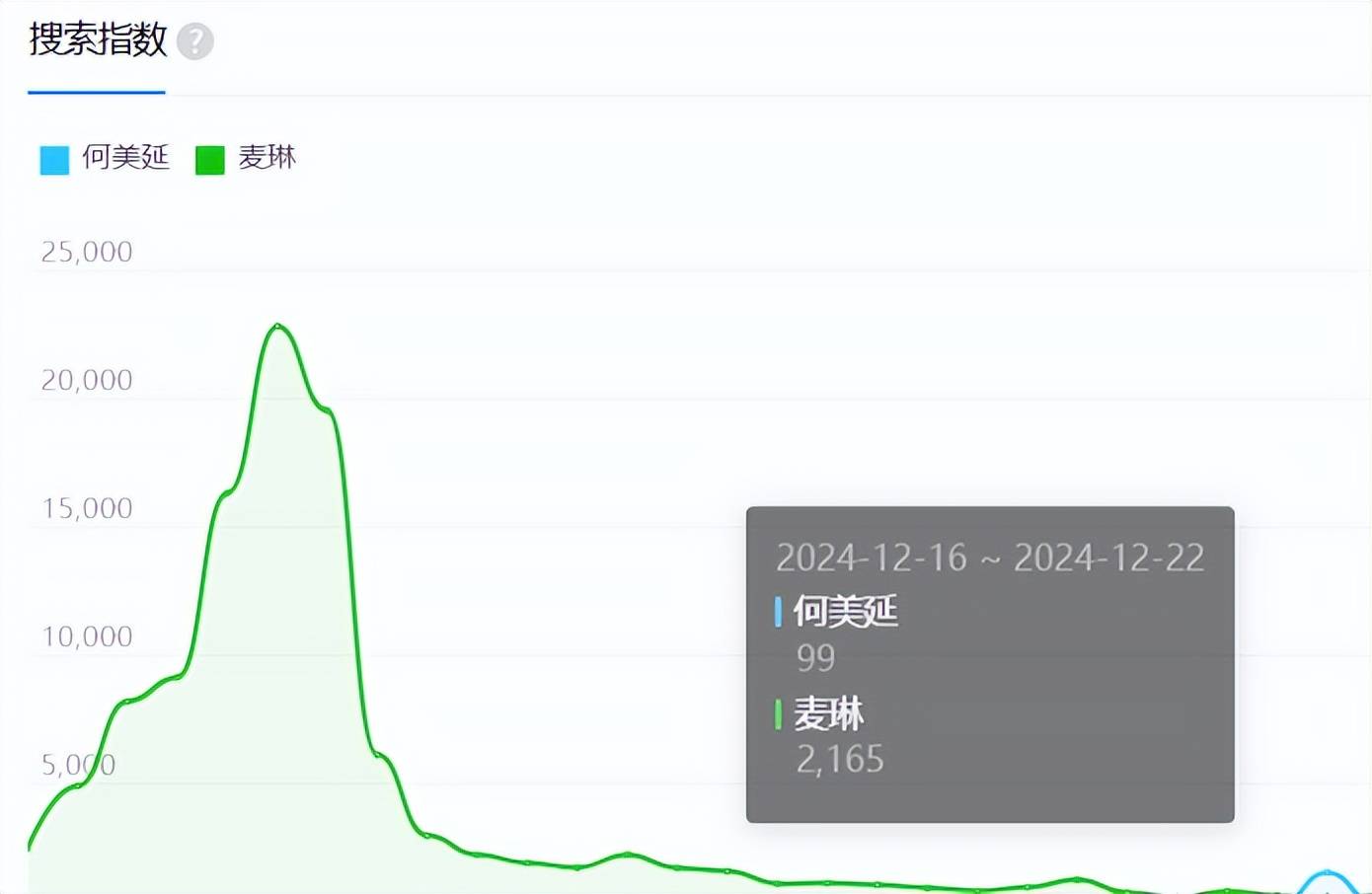Click the value 2,165 in the tooltip
The image size is (1372, 894).
point(840,760)
